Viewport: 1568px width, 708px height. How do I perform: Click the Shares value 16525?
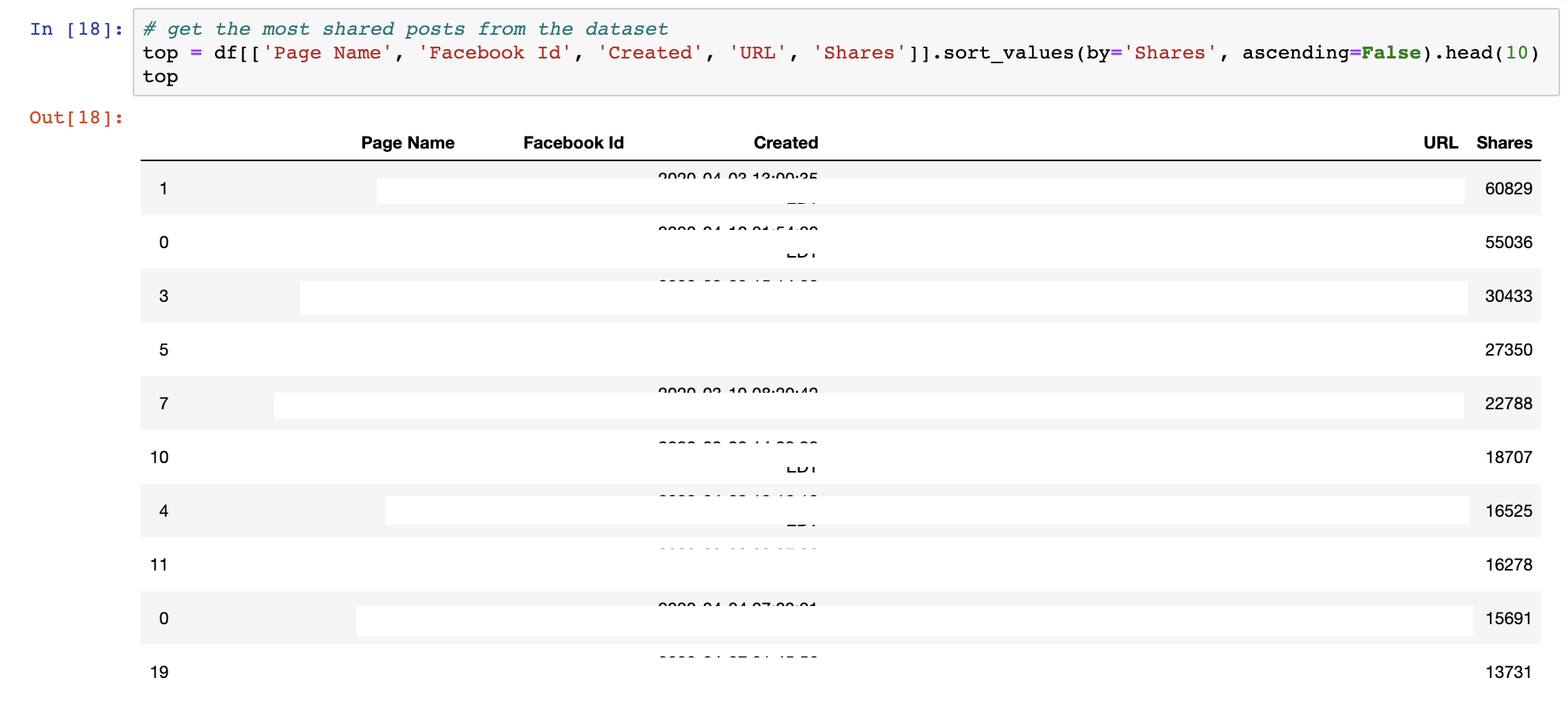(x=1508, y=511)
